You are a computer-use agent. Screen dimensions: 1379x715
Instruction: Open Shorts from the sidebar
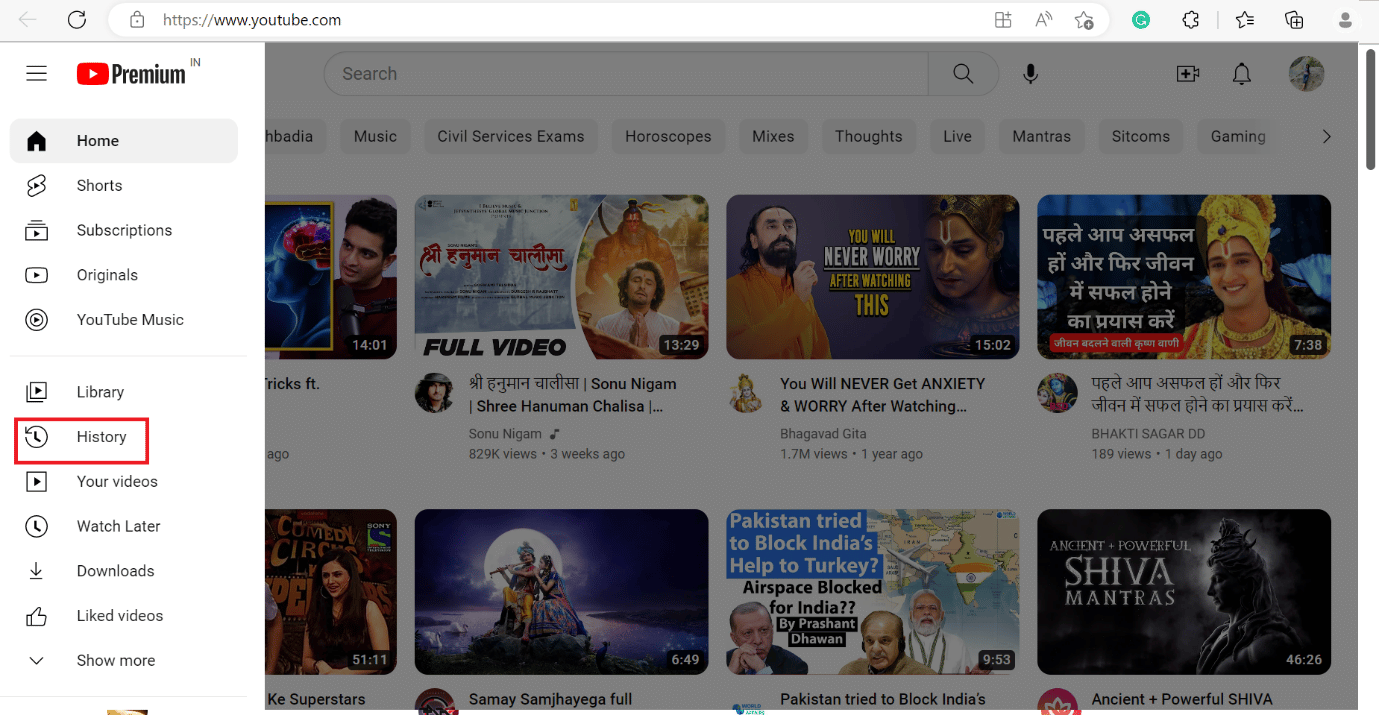(36, 185)
